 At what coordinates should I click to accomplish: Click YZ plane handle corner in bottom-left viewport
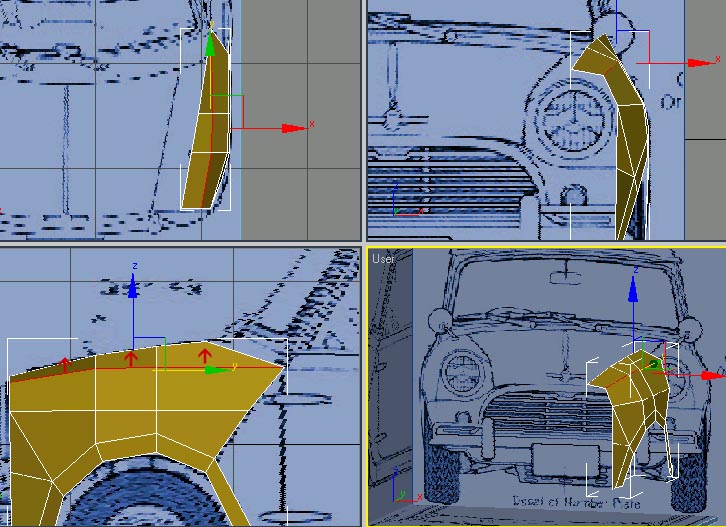[x=164, y=338]
